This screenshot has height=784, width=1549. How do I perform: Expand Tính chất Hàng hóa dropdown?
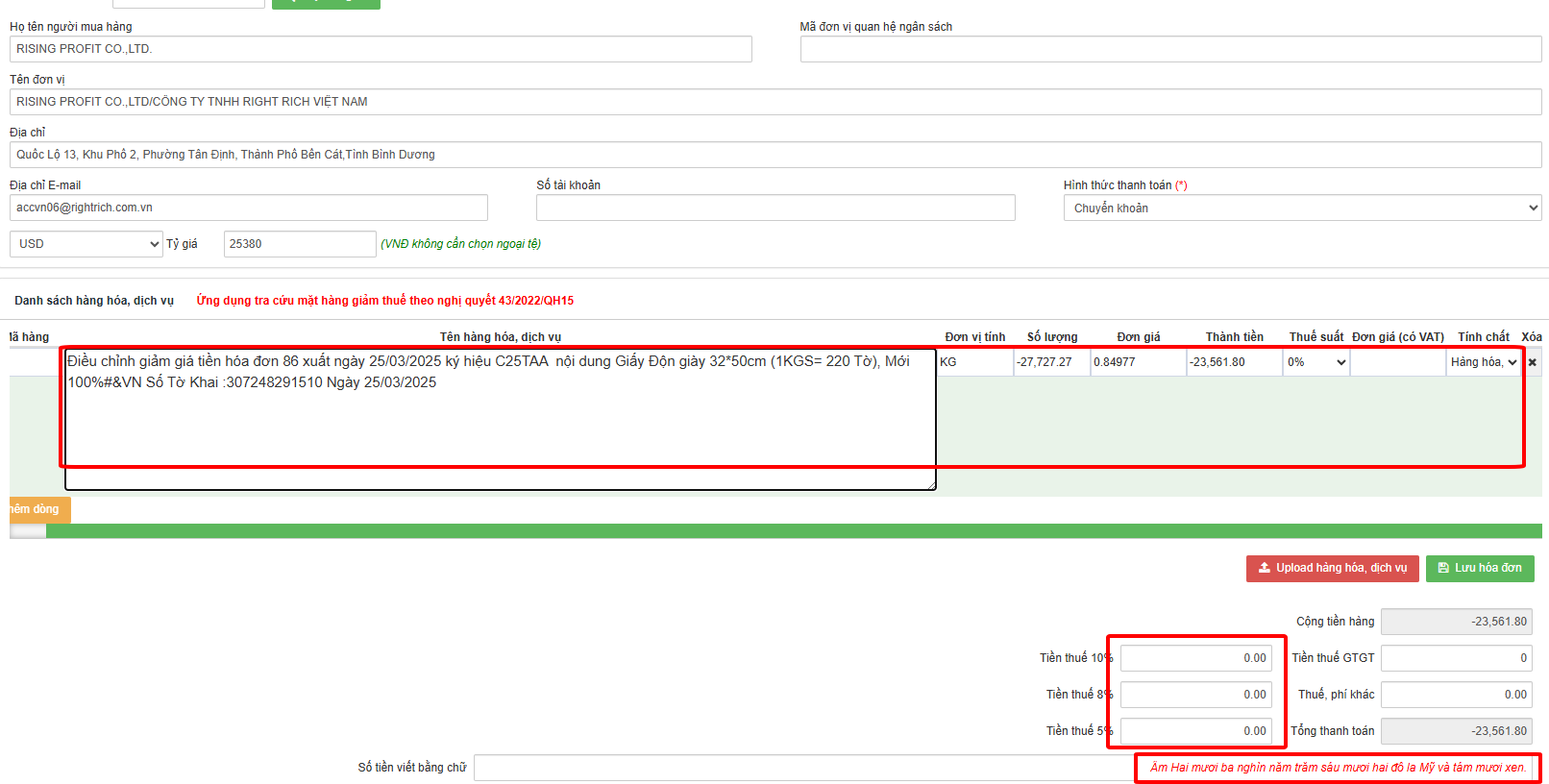(x=1483, y=362)
